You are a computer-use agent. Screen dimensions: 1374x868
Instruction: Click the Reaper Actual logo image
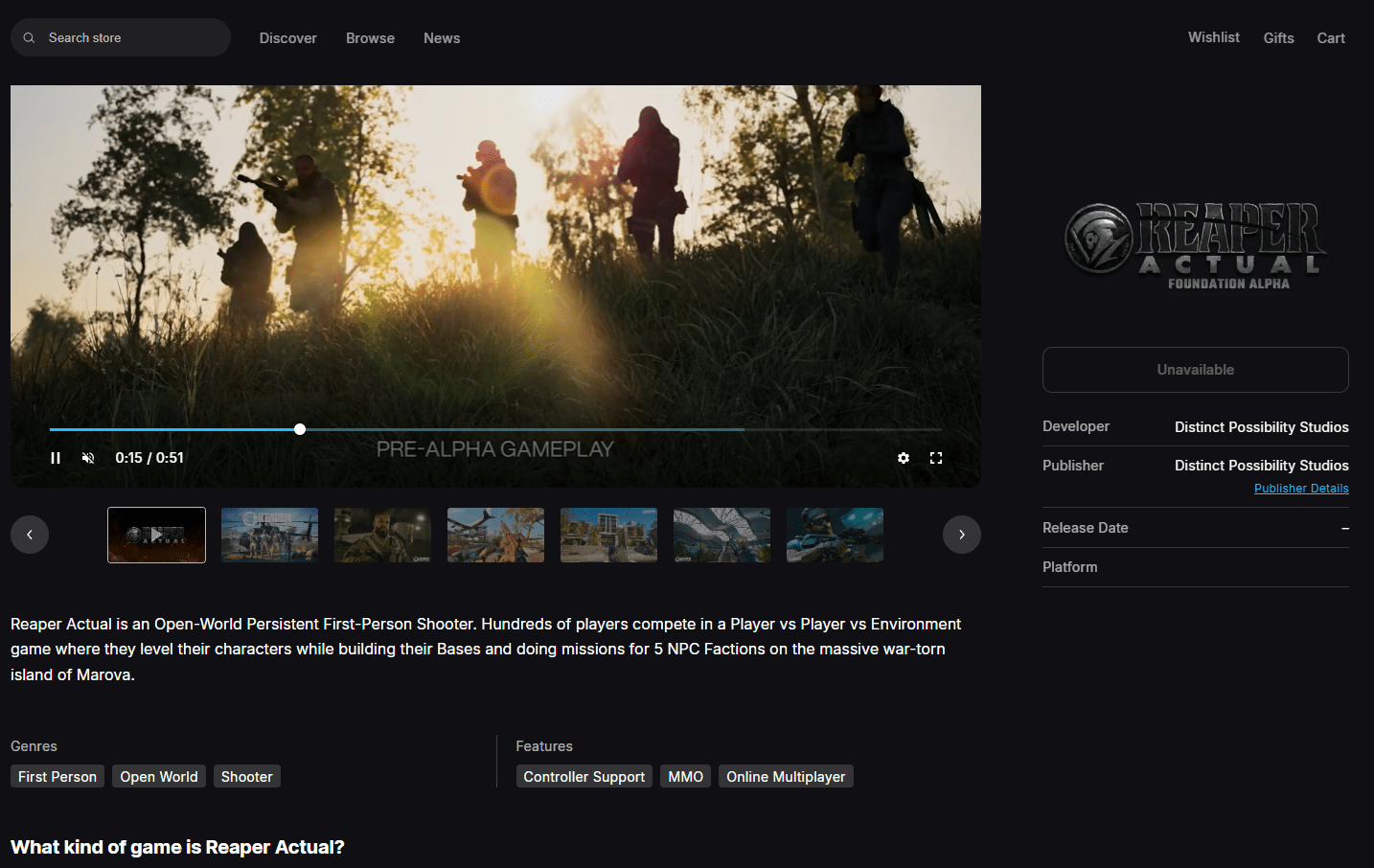[x=1196, y=244]
